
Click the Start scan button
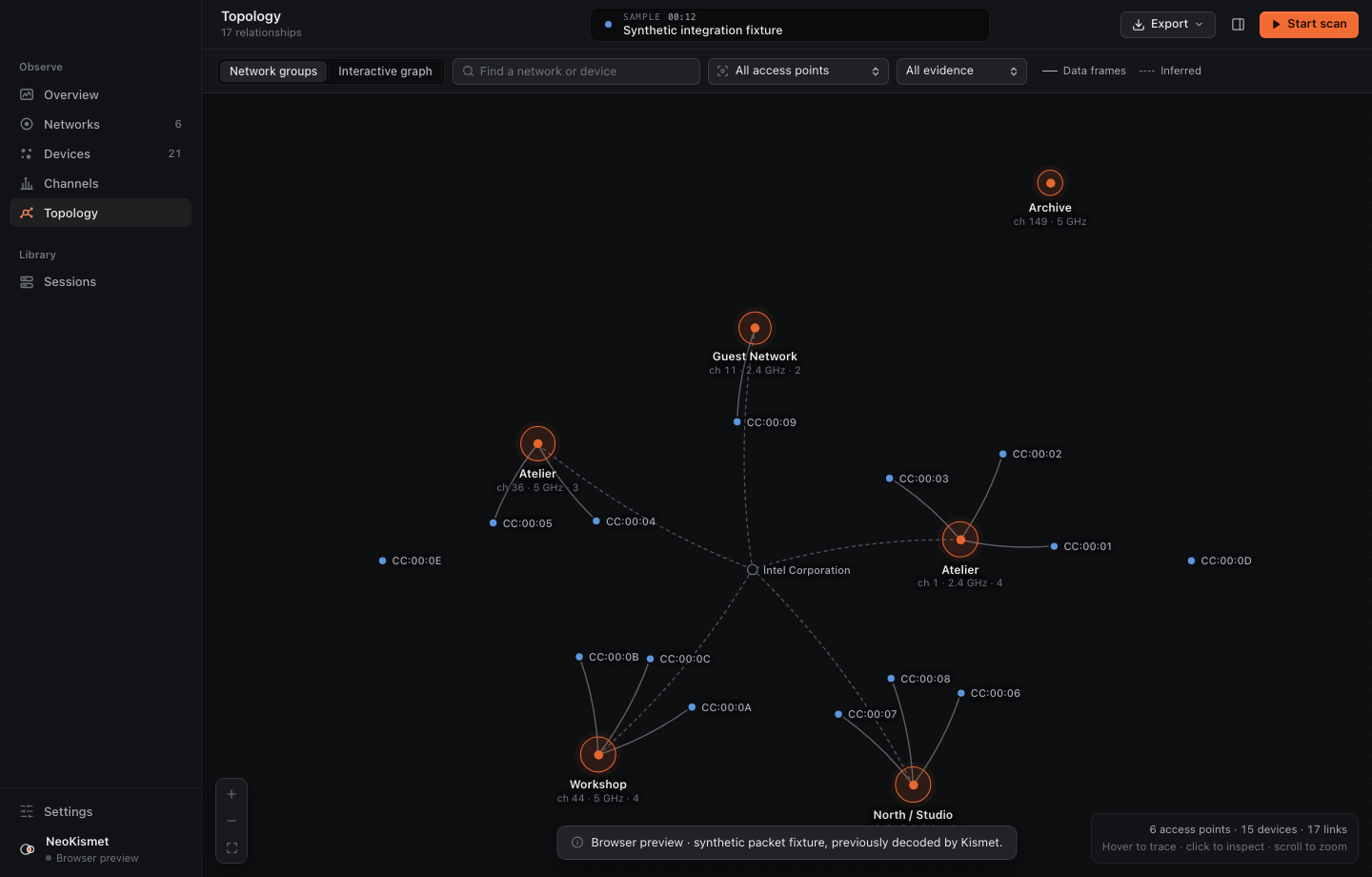pyautogui.click(x=1309, y=24)
